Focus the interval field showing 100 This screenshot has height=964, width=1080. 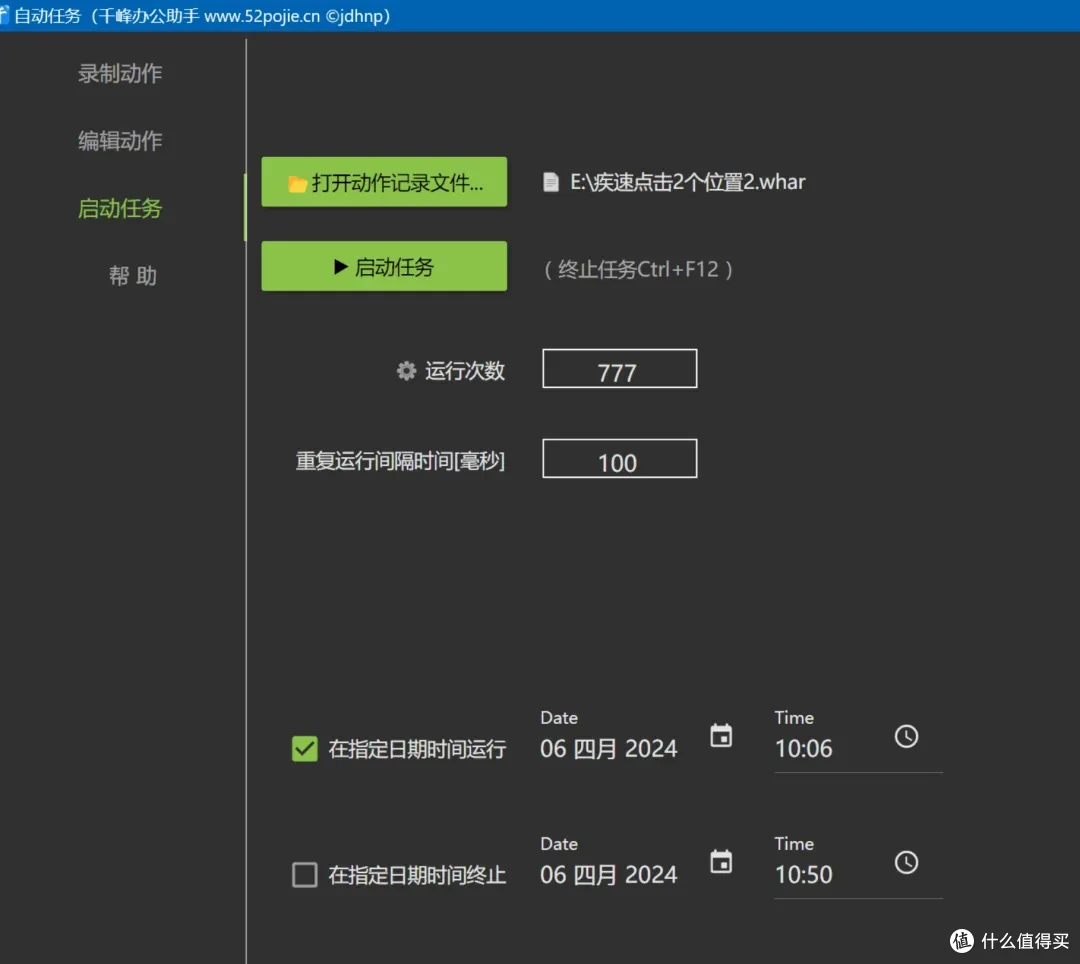tap(619, 459)
